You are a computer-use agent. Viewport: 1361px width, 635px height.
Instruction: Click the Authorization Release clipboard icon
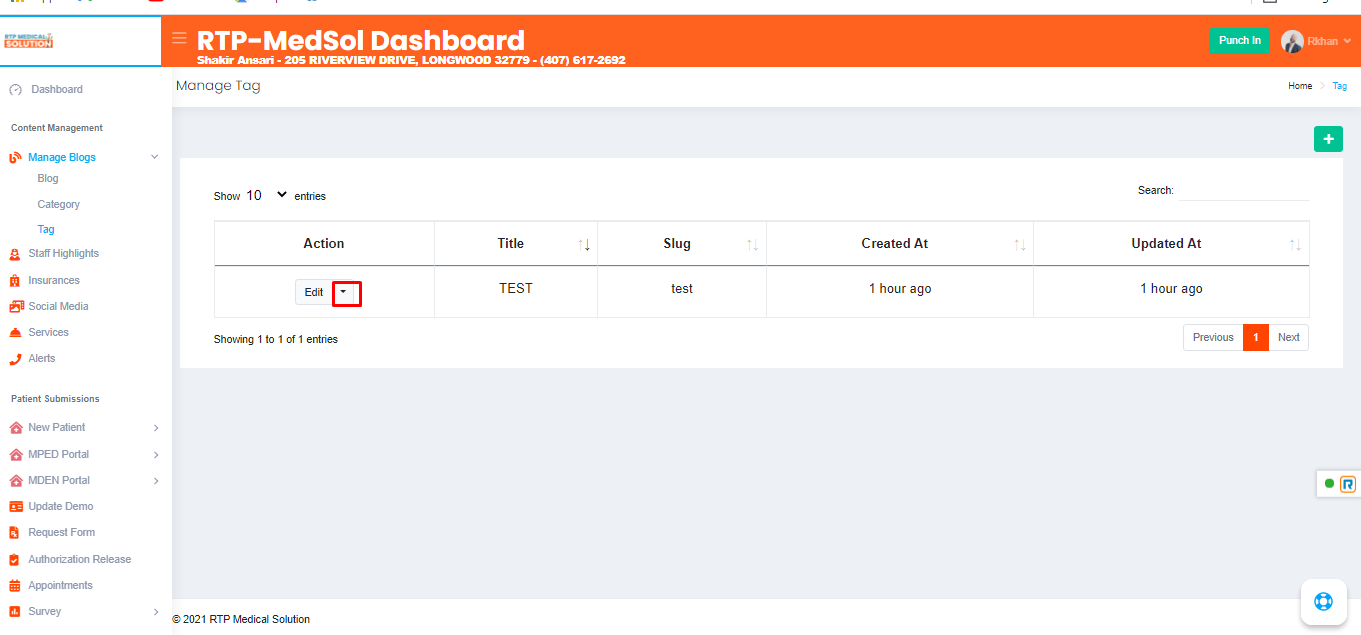(x=15, y=560)
